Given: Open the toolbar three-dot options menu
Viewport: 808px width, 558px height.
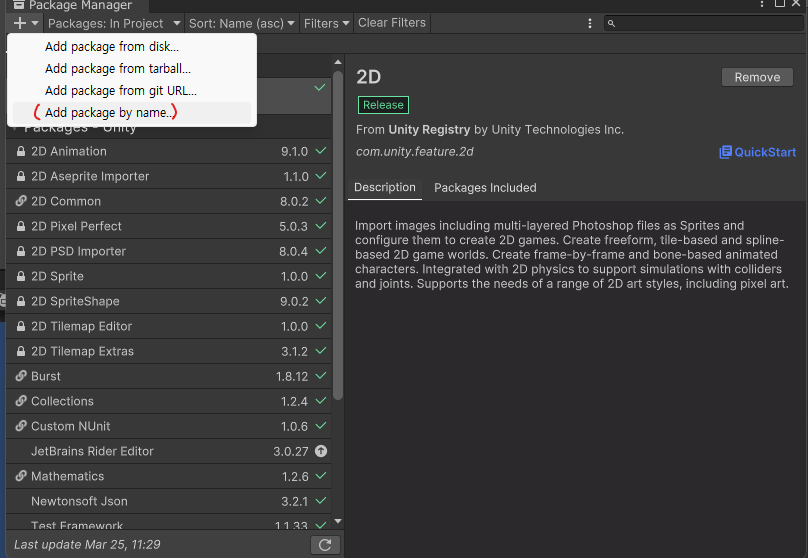Looking at the screenshot, I should (590, 23).
